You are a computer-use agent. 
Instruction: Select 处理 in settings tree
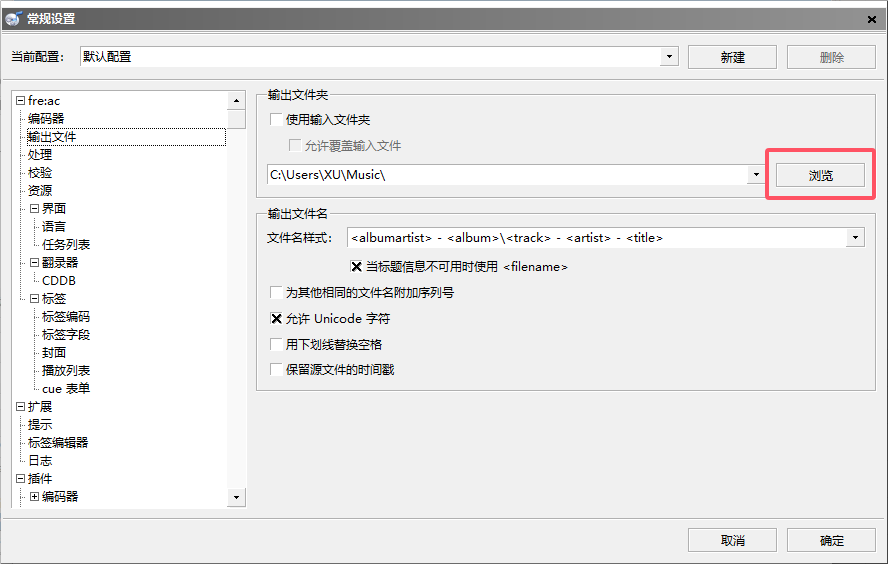(x=40, y=155)
